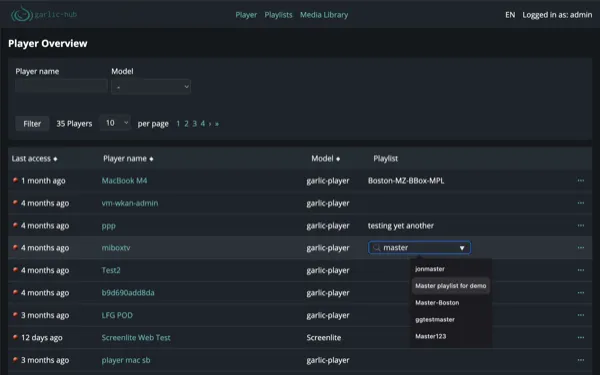The width and height of the screenshot is (600, 375).
Task: Click testing yet another playlist cell
Action: coord(401,226)
